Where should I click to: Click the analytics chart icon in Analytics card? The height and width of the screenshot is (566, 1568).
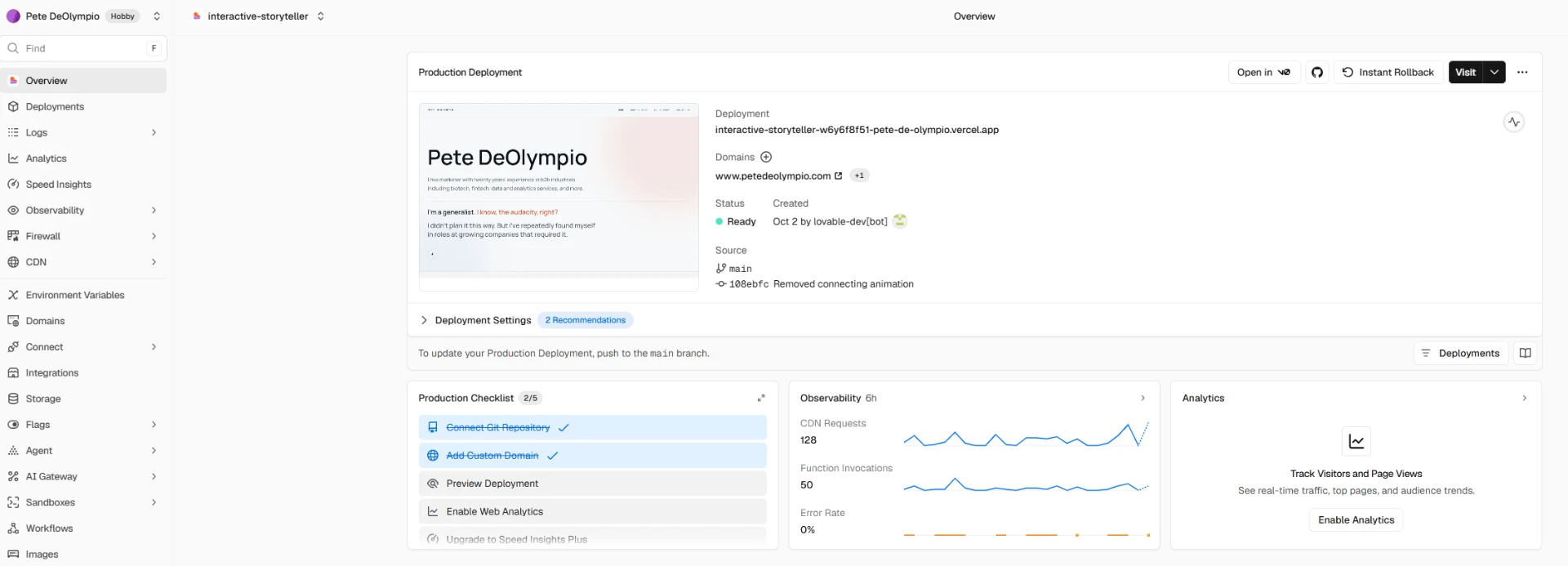pyautogui.click(x=1356, y=441)
